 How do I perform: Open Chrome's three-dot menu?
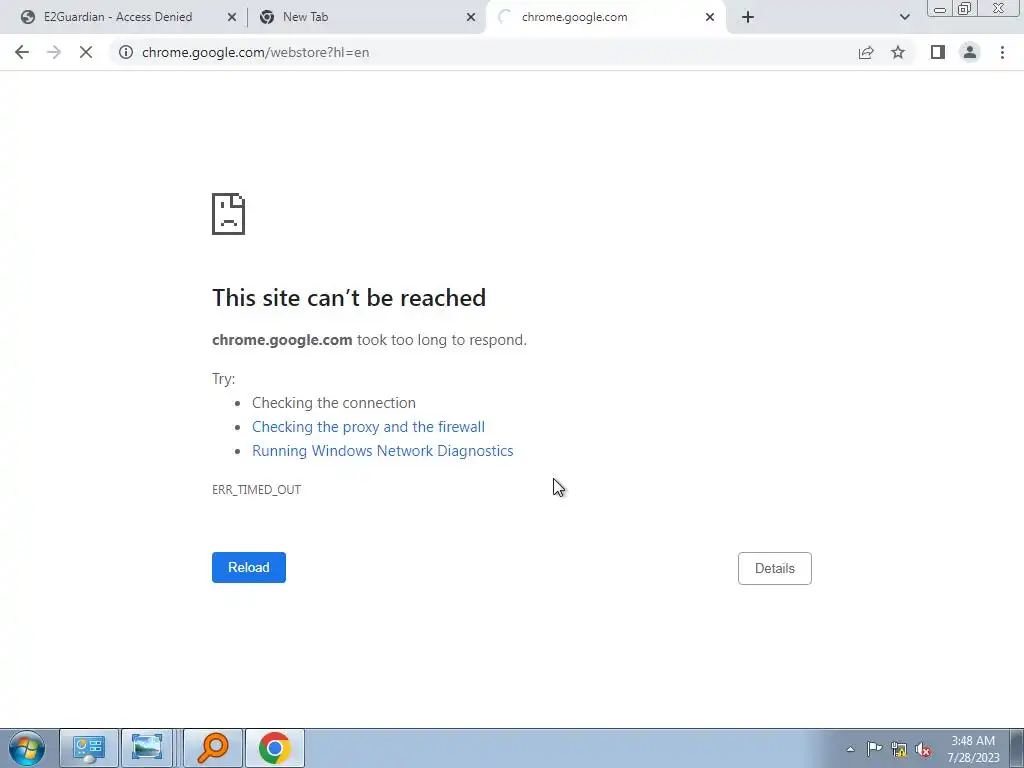point(1002,52)
